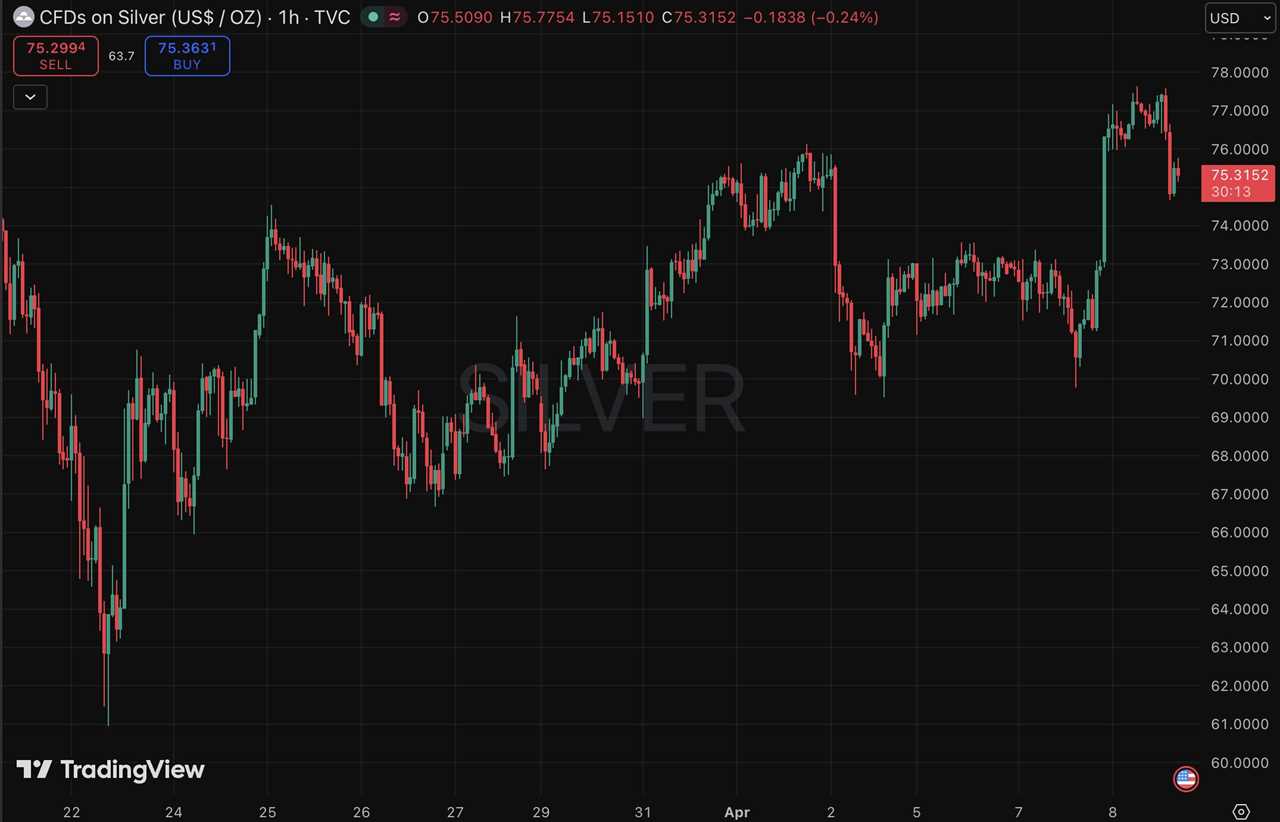Screen dimensions: 1280x822
Task: Click the US flag market icon
Action: pyautogui.click(x=1185, y=778)
